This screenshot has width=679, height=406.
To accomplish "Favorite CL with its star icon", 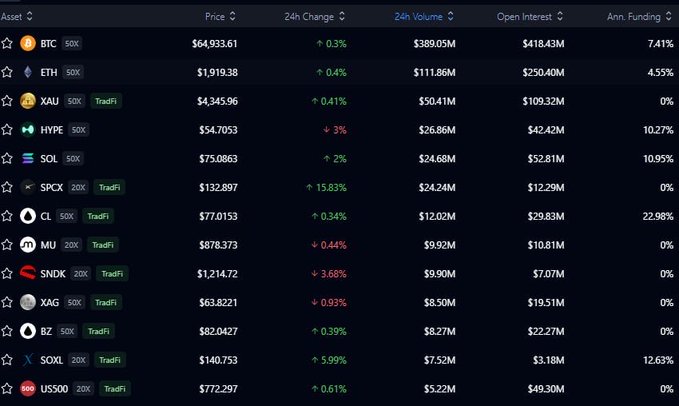I will coord(7,216).
